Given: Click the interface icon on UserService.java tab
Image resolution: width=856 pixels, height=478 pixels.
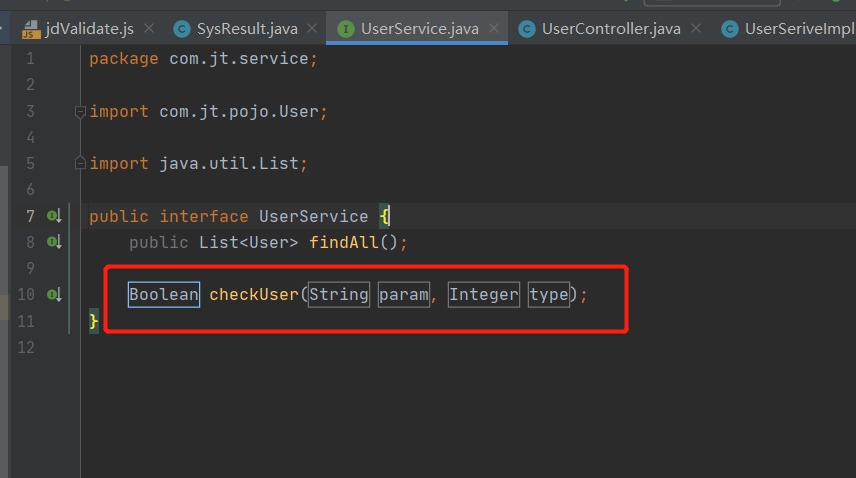Looking at the screenshot, I should pyautogui.click(x=346, y=29).
